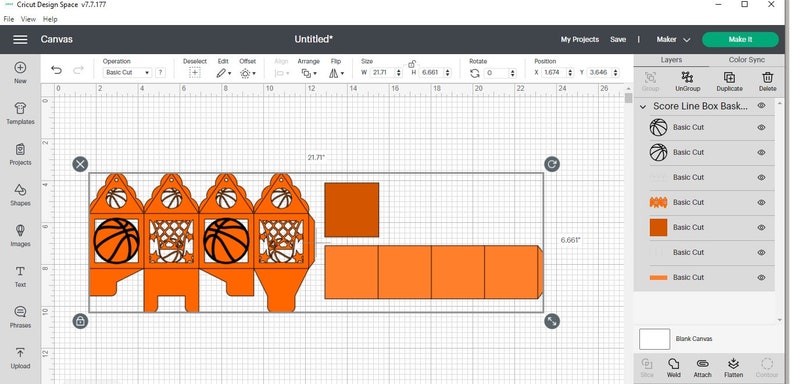Click the X position input field
Screen dimensions: 794x384
[554, 72]
